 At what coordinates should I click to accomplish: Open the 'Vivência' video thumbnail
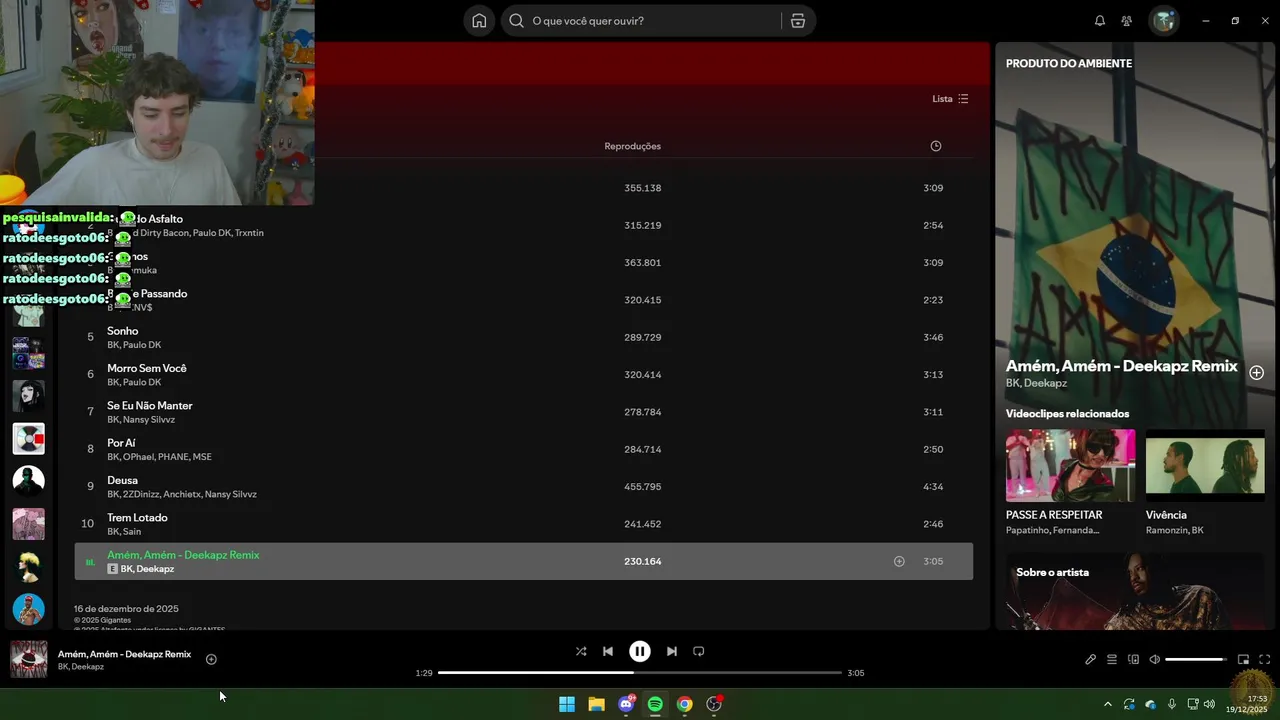(1205, 465)
